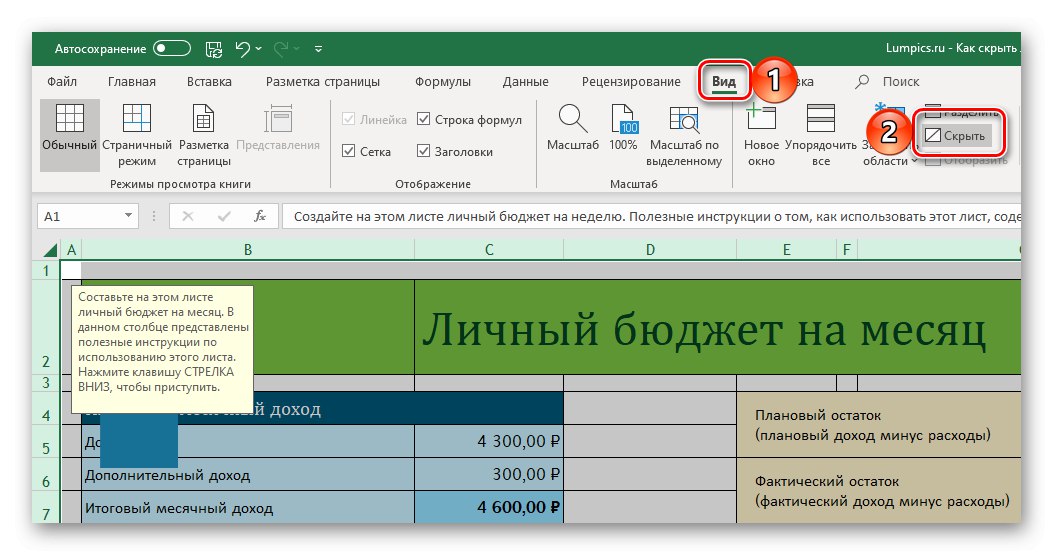Click the cell with 300,00 ₽
The image size is (1053, 555).
[x=489, y=474]
